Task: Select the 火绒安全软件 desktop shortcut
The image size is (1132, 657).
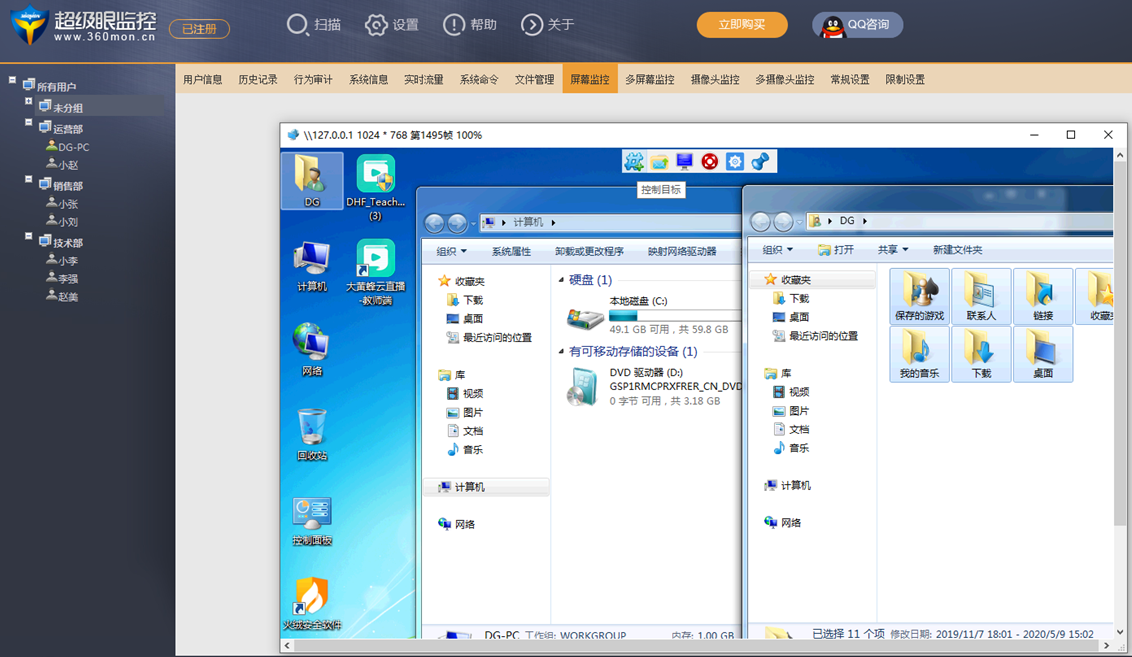Action: [x=312, y=604]
